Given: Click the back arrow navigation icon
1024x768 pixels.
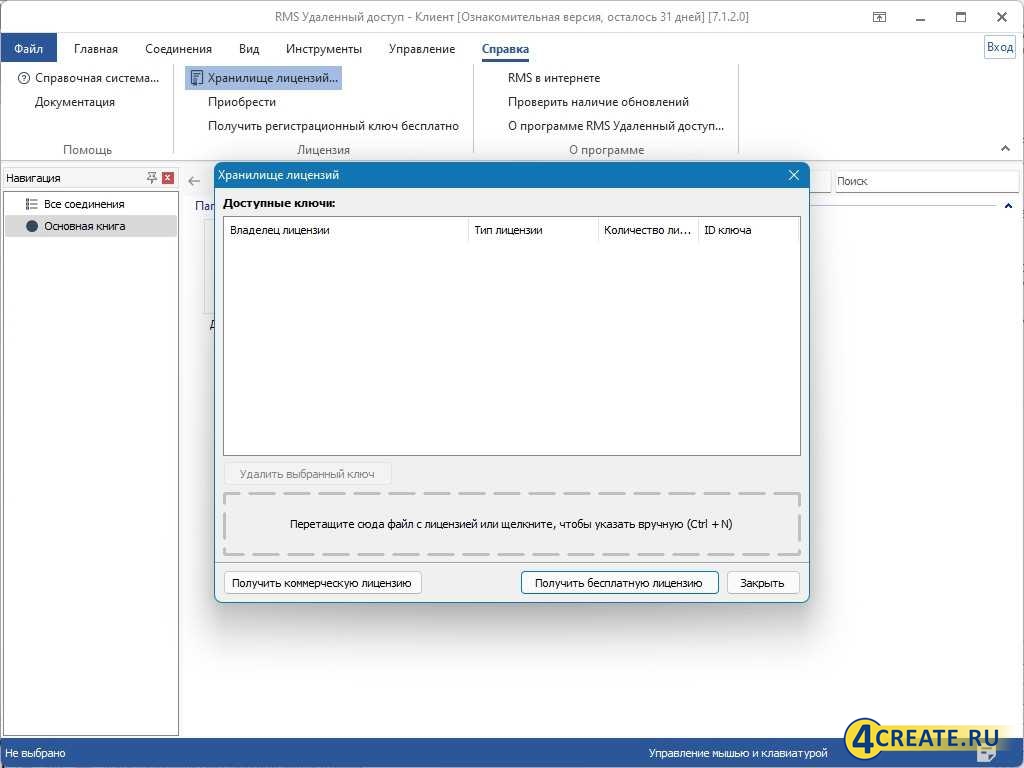Looking at the screenshot, I should [194, 181].
